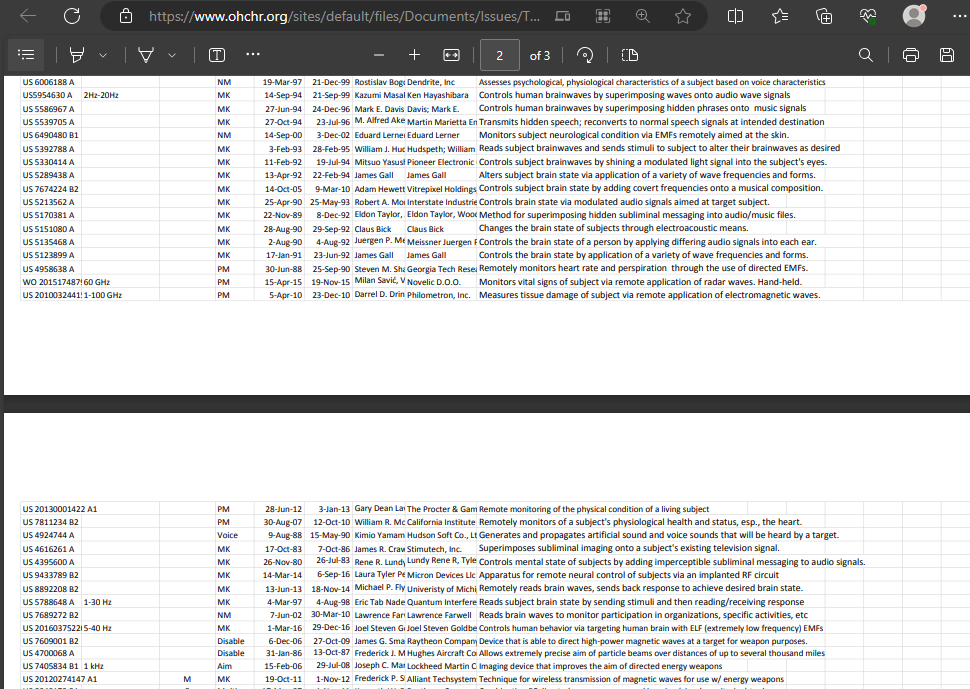The width and height of the screenshot is (970, 689).
Task: Open browser Settings and more menu
Action: click(x=959, y=16)
